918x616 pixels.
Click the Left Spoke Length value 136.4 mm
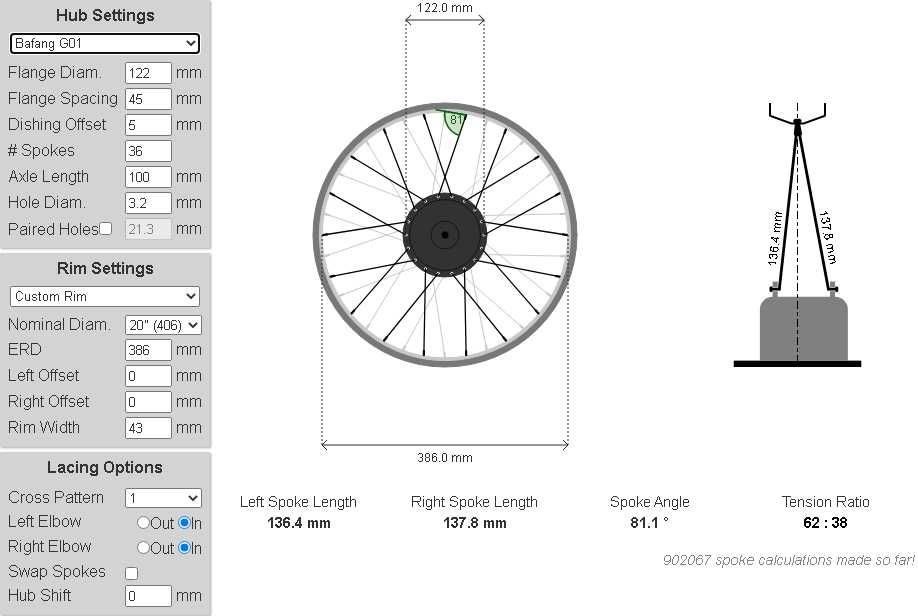tap(299, 523)
